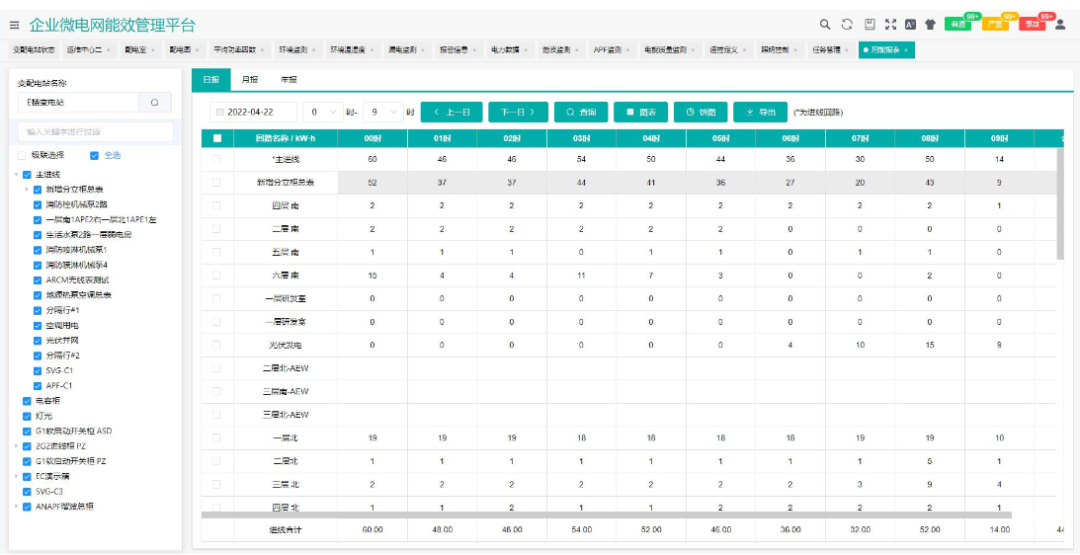
Task: Close the 配电室 tab
Action: (x=153, y=50)
